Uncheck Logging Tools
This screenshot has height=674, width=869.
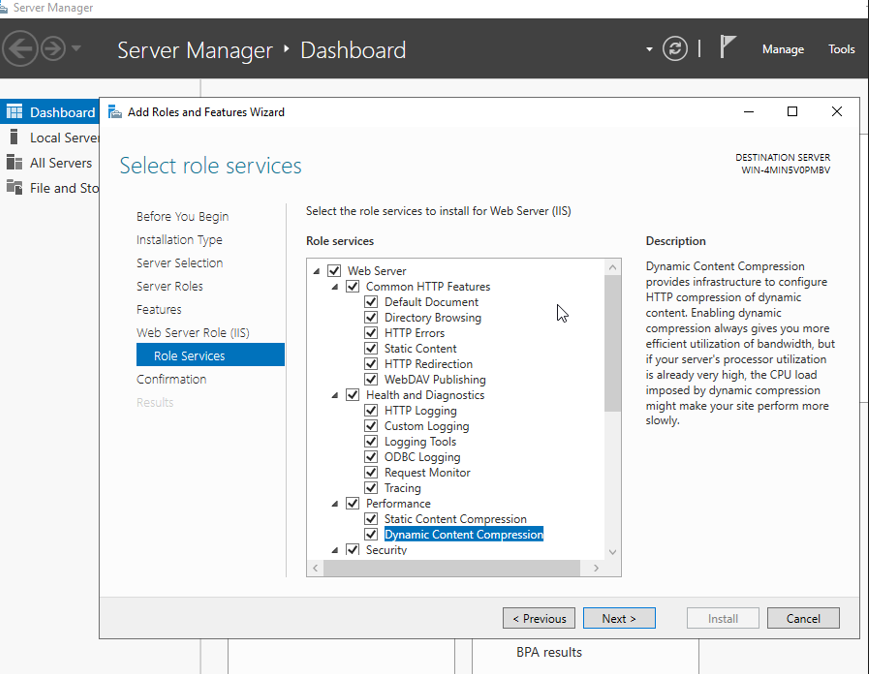371,441
